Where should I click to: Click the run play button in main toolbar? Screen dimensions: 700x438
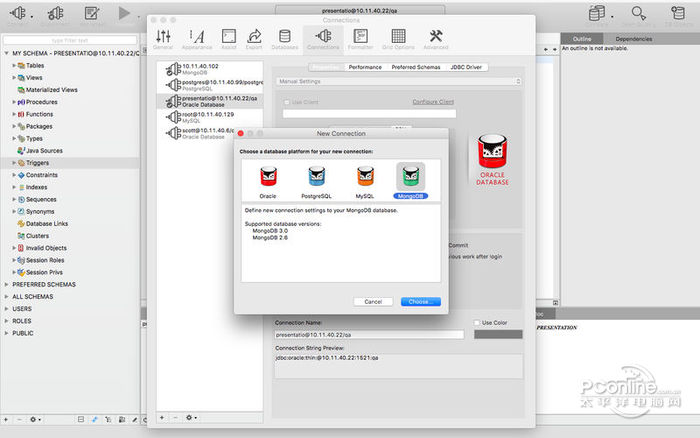[x=124, y=13]
